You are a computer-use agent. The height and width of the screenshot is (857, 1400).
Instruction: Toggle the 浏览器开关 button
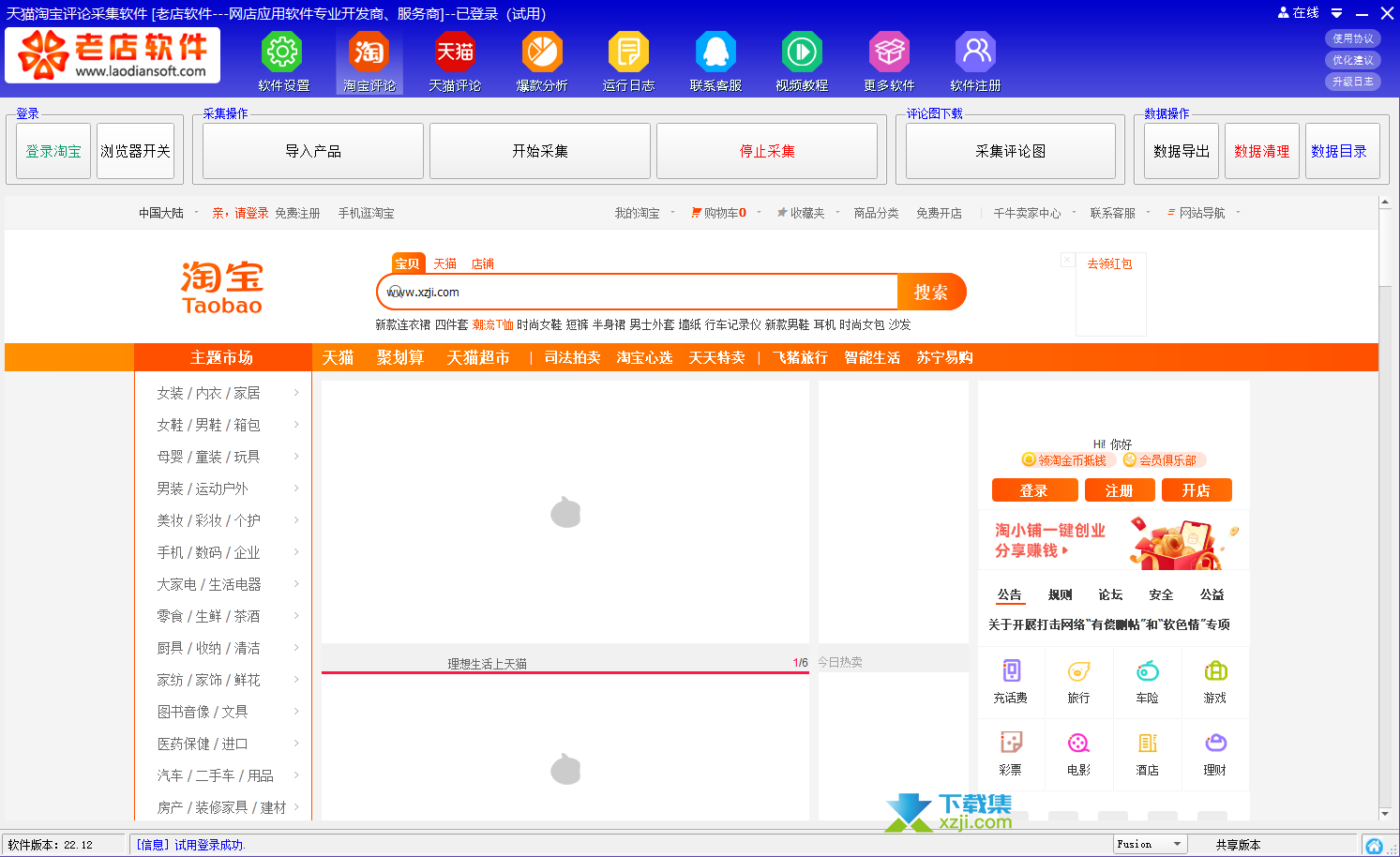136,151
